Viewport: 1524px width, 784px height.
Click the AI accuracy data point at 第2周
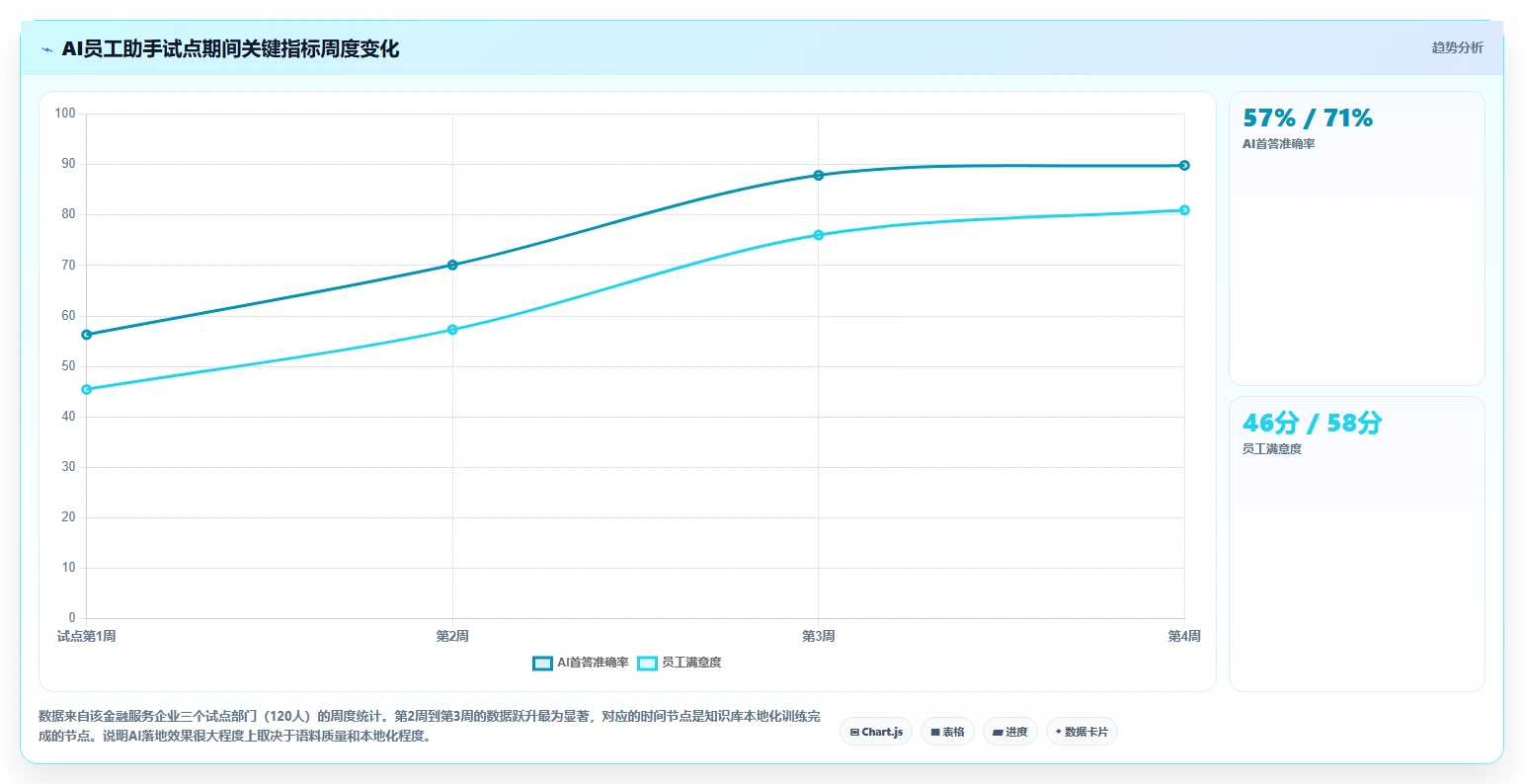click(452, 265)
